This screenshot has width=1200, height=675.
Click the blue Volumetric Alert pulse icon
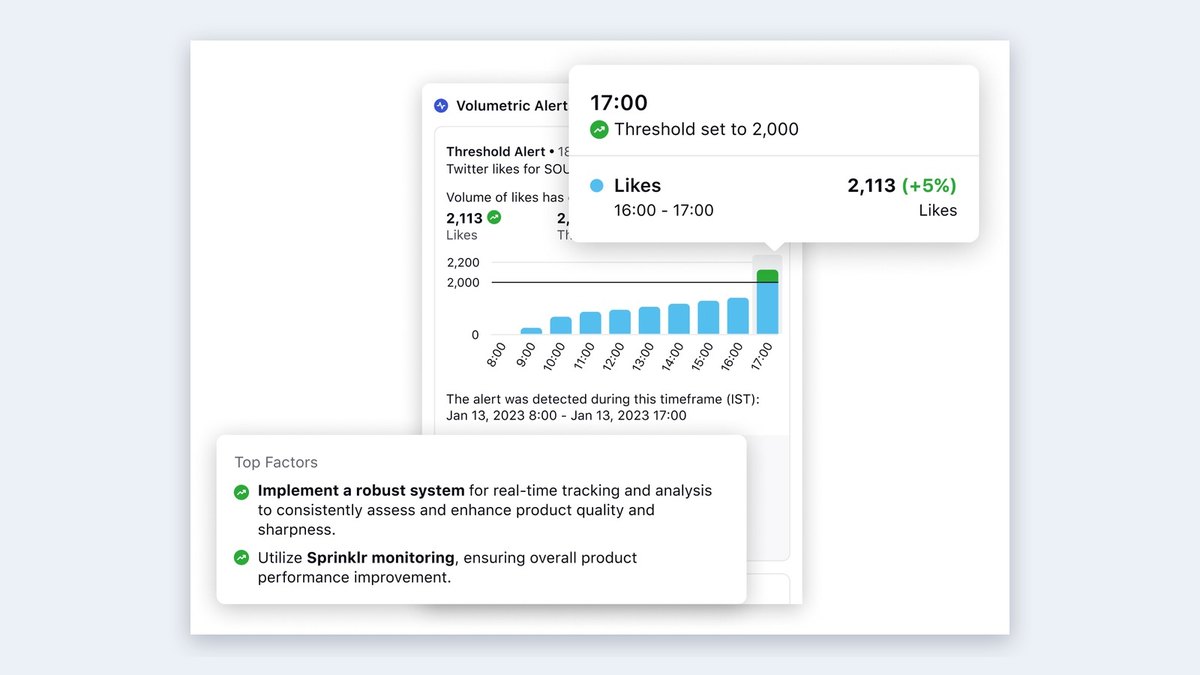tap(441, 105)
